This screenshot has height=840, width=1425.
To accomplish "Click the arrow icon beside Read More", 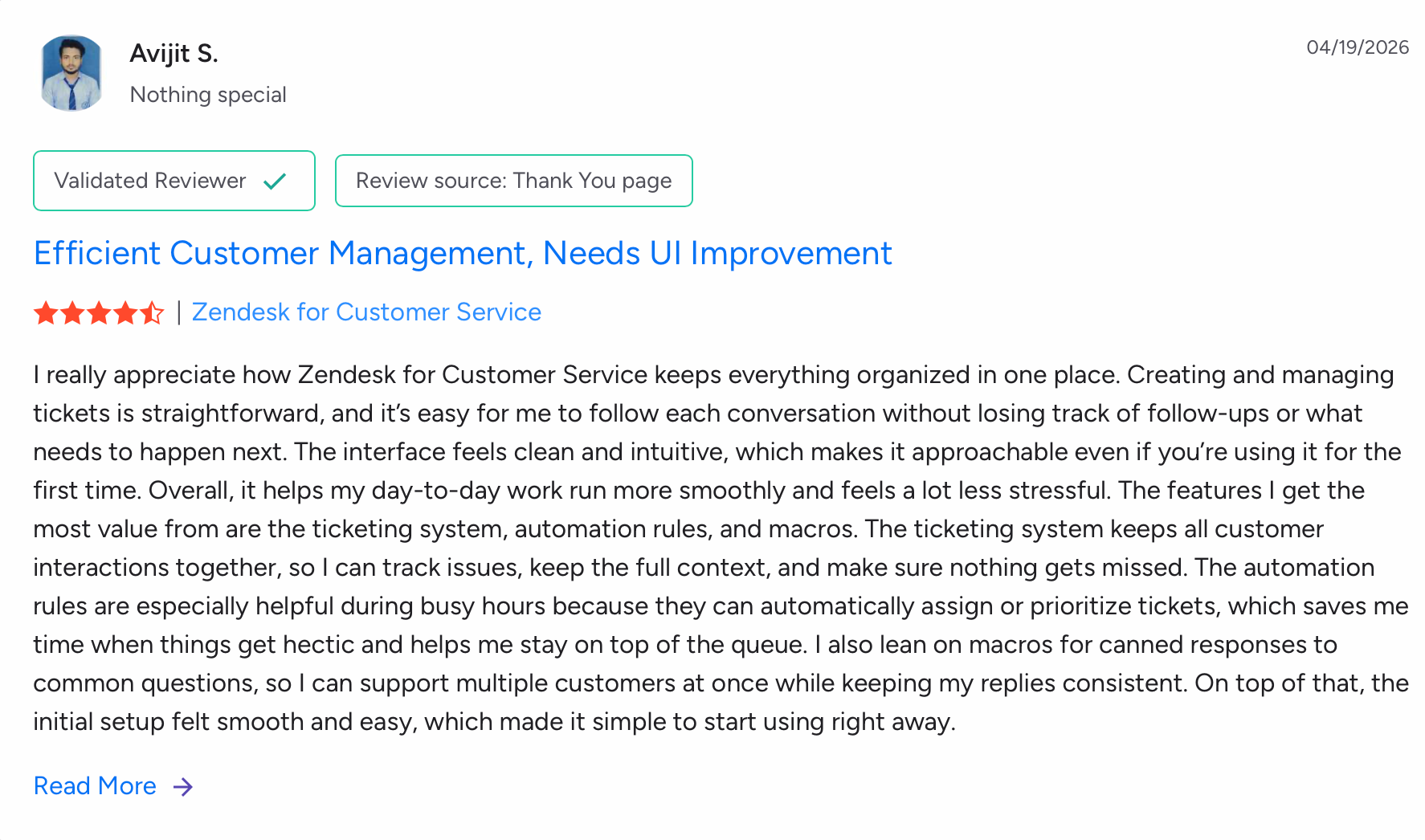I will click(x=183, y=786).
